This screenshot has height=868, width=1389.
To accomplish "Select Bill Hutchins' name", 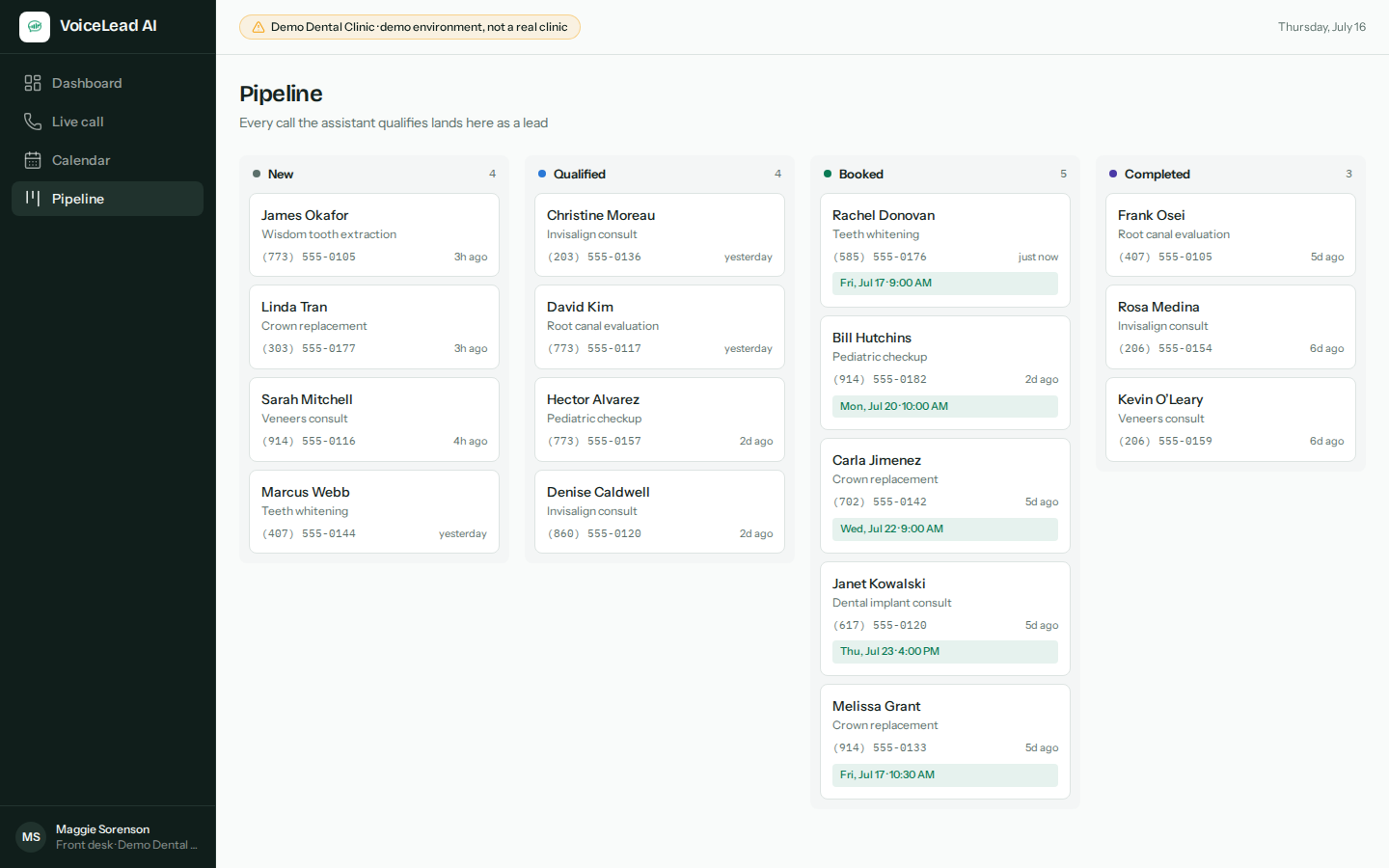I will click(872, 338).
